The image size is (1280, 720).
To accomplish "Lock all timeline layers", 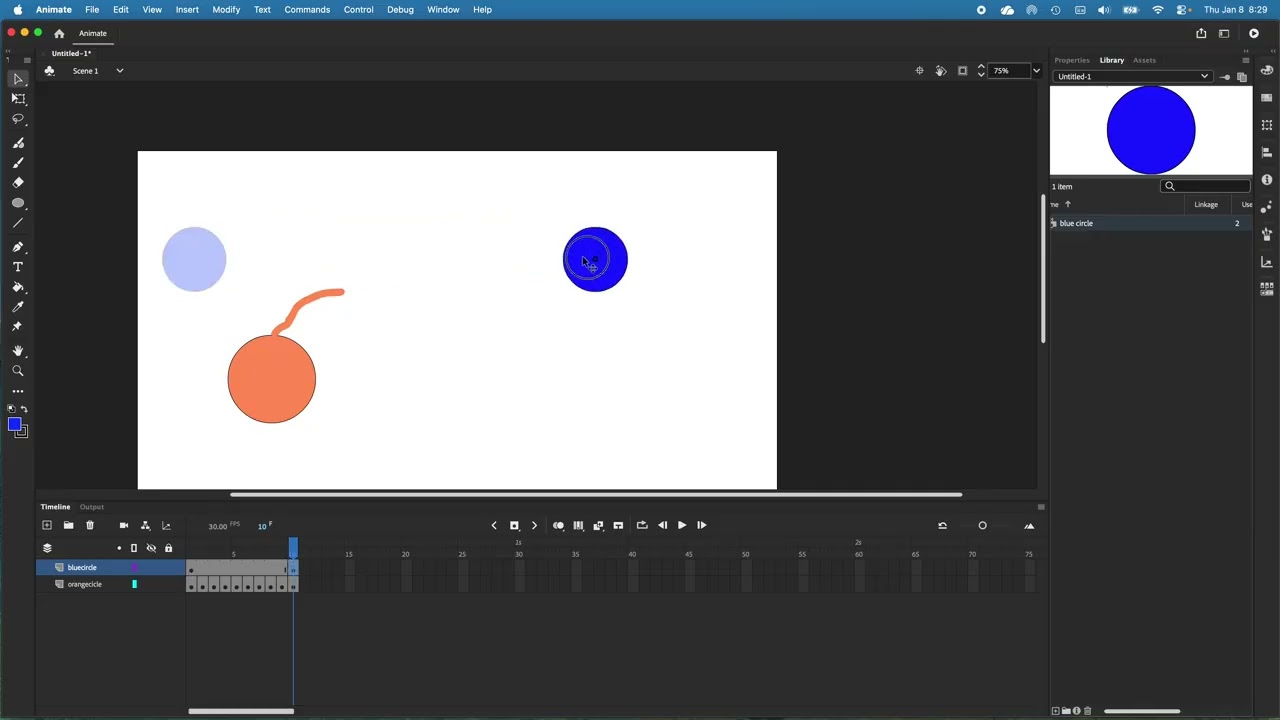I will click(168, 548).
